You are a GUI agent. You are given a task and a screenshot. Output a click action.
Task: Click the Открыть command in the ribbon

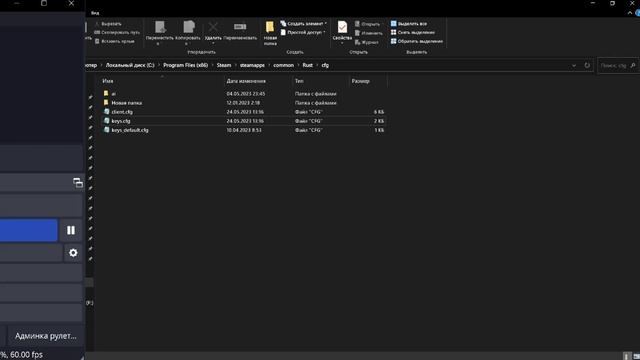click(x=367, y=24)
